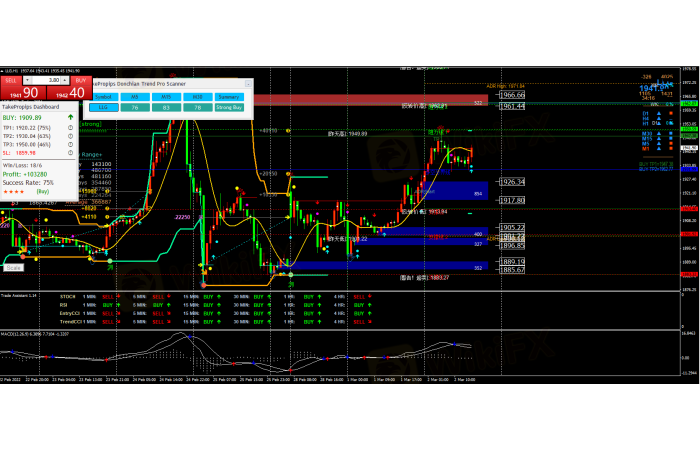Click the Symbol header in scanner
The image size is (700, 450).
(102, 97)
